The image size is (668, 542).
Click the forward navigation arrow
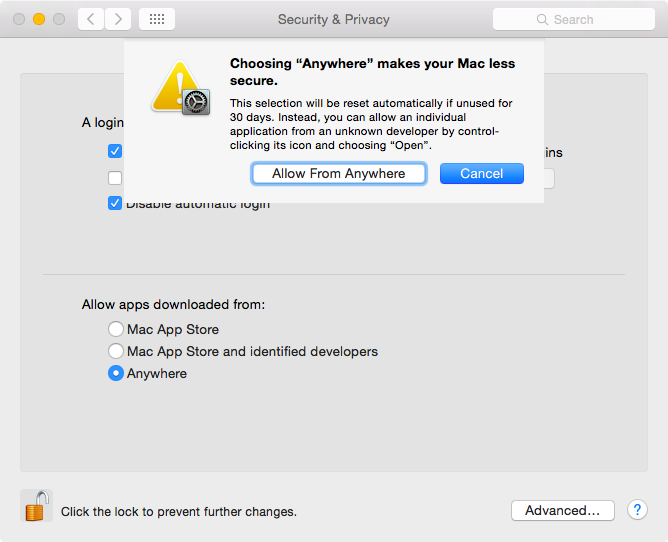118,19
